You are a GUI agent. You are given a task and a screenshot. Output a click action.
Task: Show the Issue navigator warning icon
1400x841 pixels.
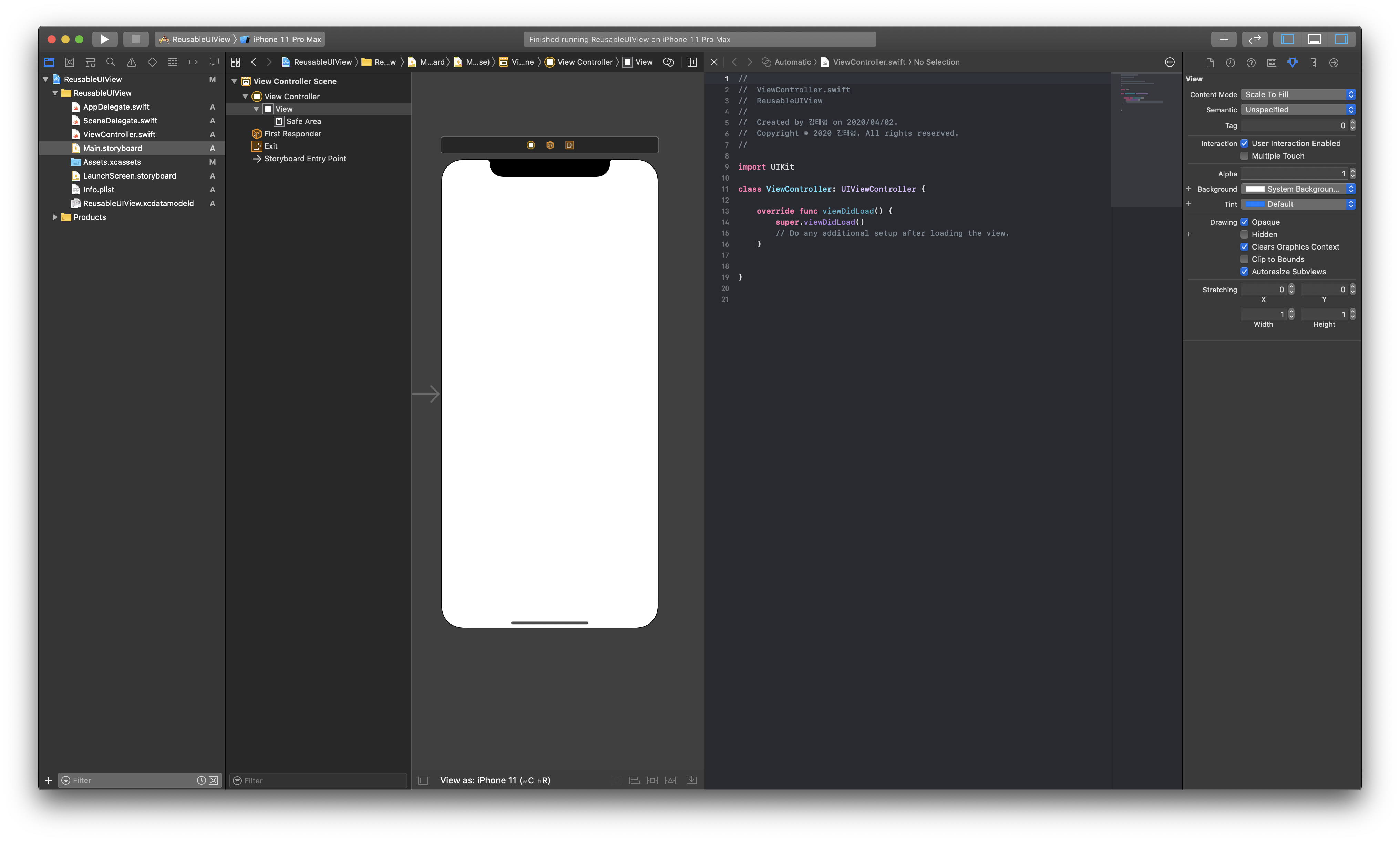pos(131,62)
